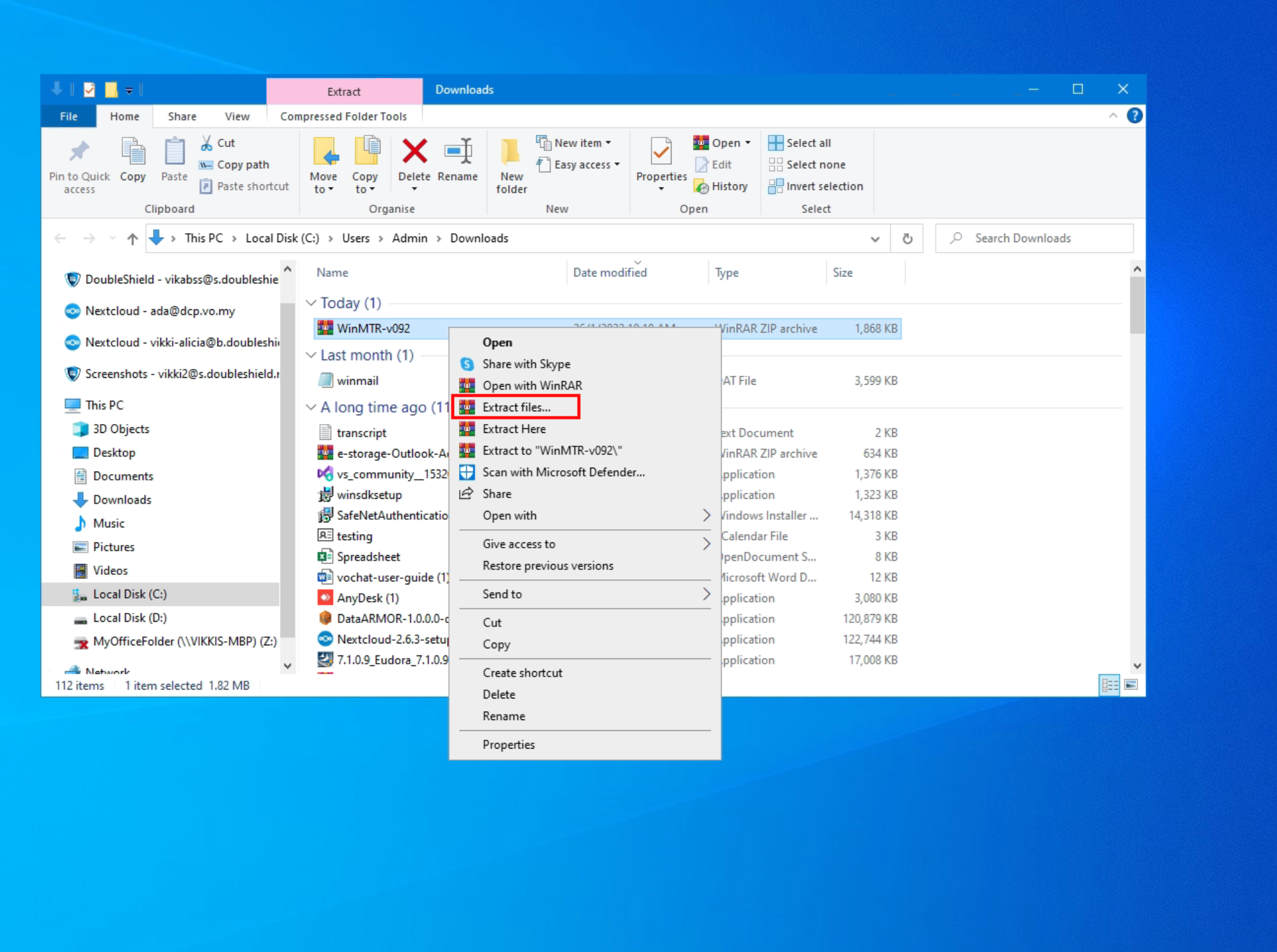The image size is (1277, 952).
Task: Click the History icon in ribbon
Action: (721, 186)
